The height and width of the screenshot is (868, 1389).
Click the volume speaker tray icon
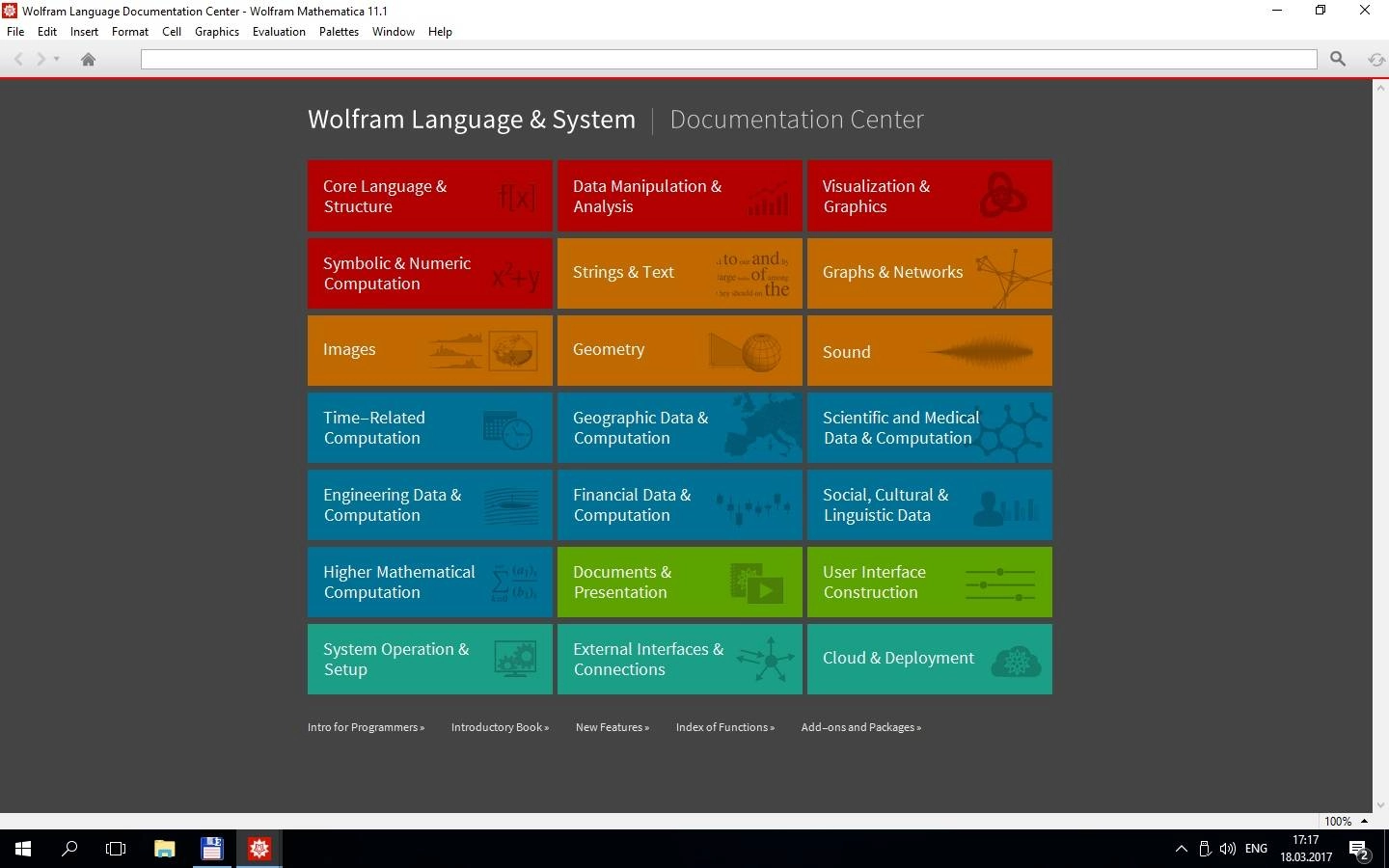tap(1227, 849)
